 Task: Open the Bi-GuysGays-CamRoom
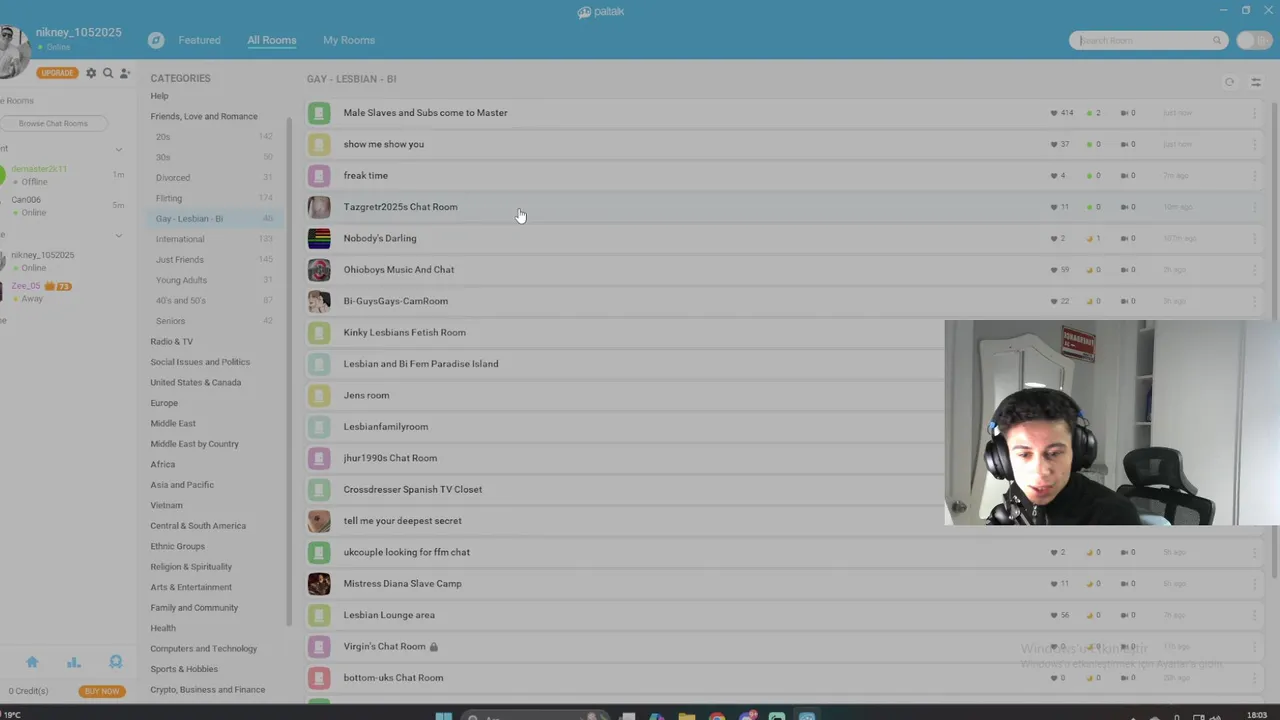(x=395, y=301)
